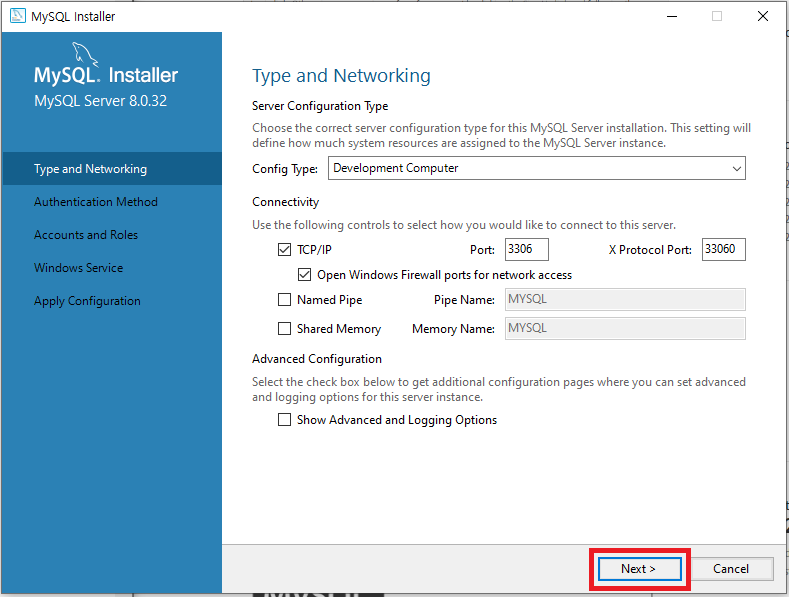Click the Cancel button

pos(731,569)
